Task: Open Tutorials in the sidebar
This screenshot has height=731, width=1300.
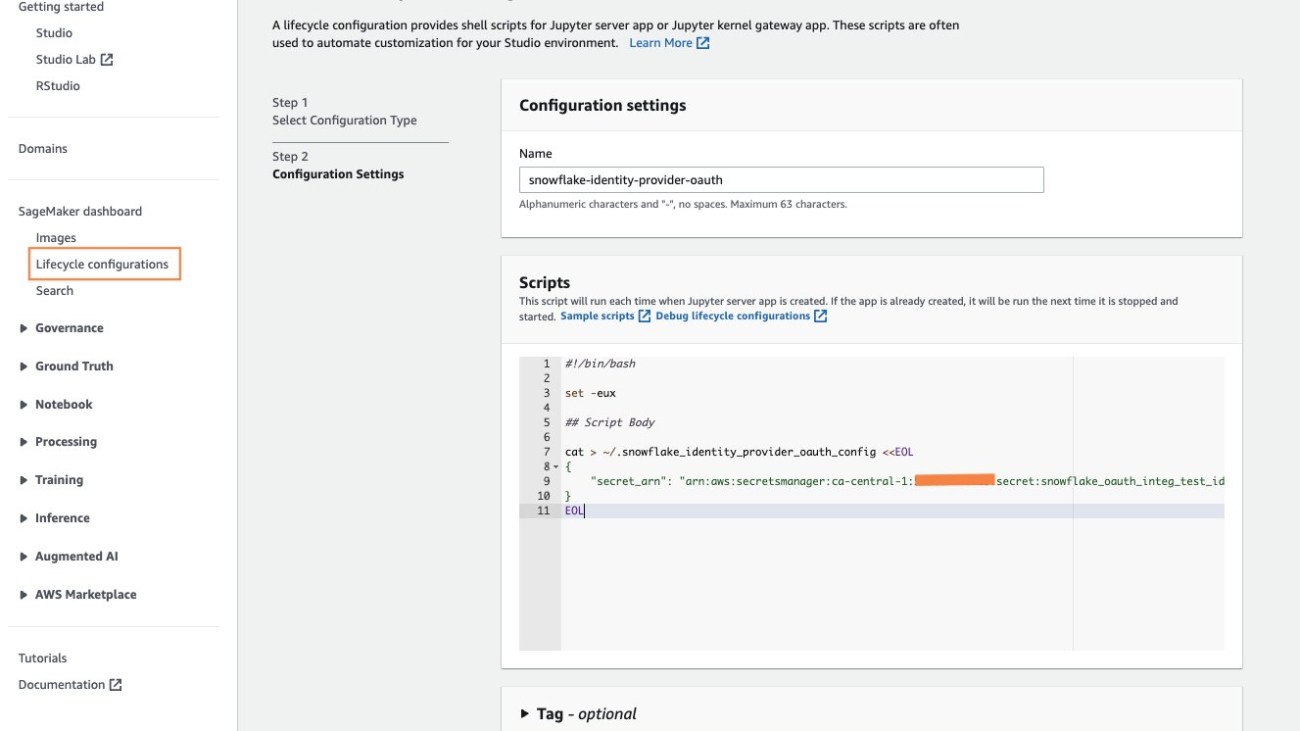Action: 43,658
